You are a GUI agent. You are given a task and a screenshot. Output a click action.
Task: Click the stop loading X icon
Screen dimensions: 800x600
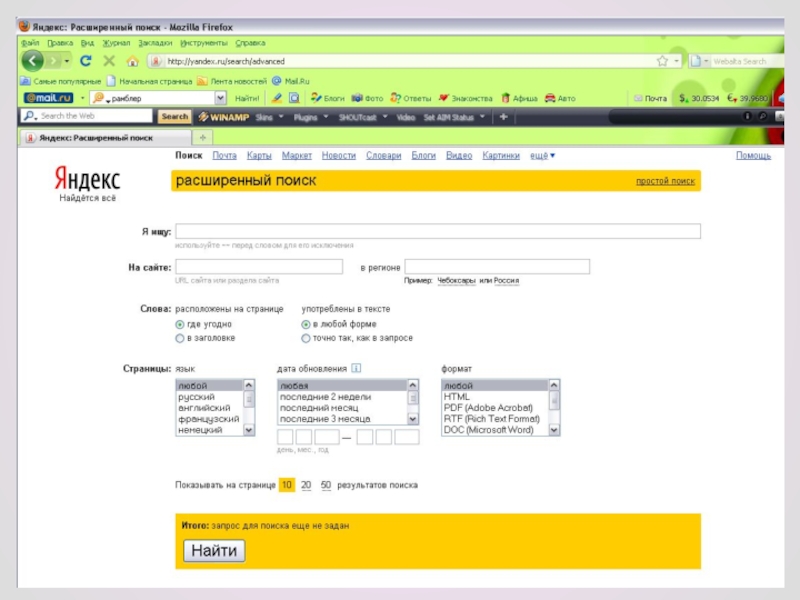109,61
